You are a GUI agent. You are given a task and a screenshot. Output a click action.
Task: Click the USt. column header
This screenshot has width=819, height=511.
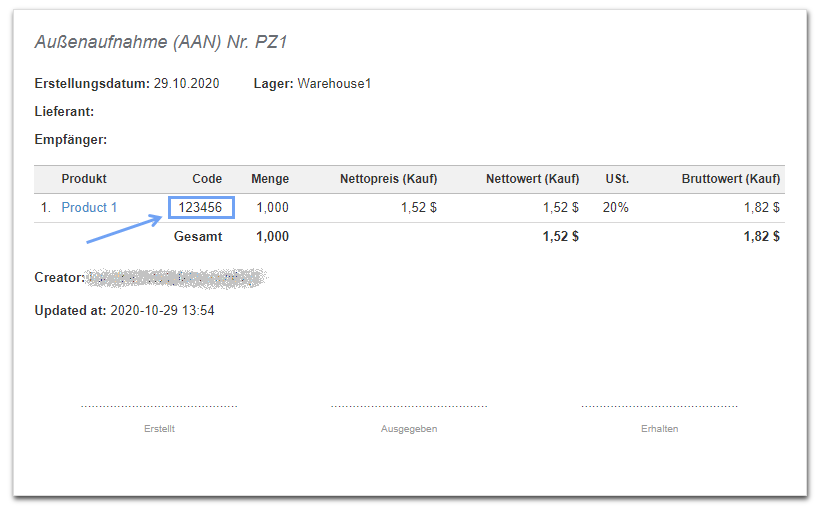(x=617, y=179)
